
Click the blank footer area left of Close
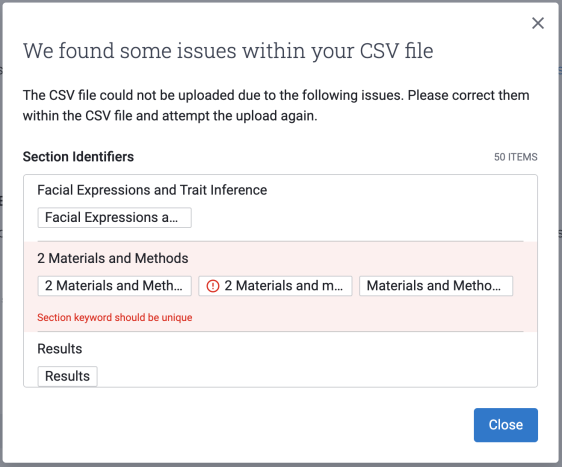pos(247,425)
